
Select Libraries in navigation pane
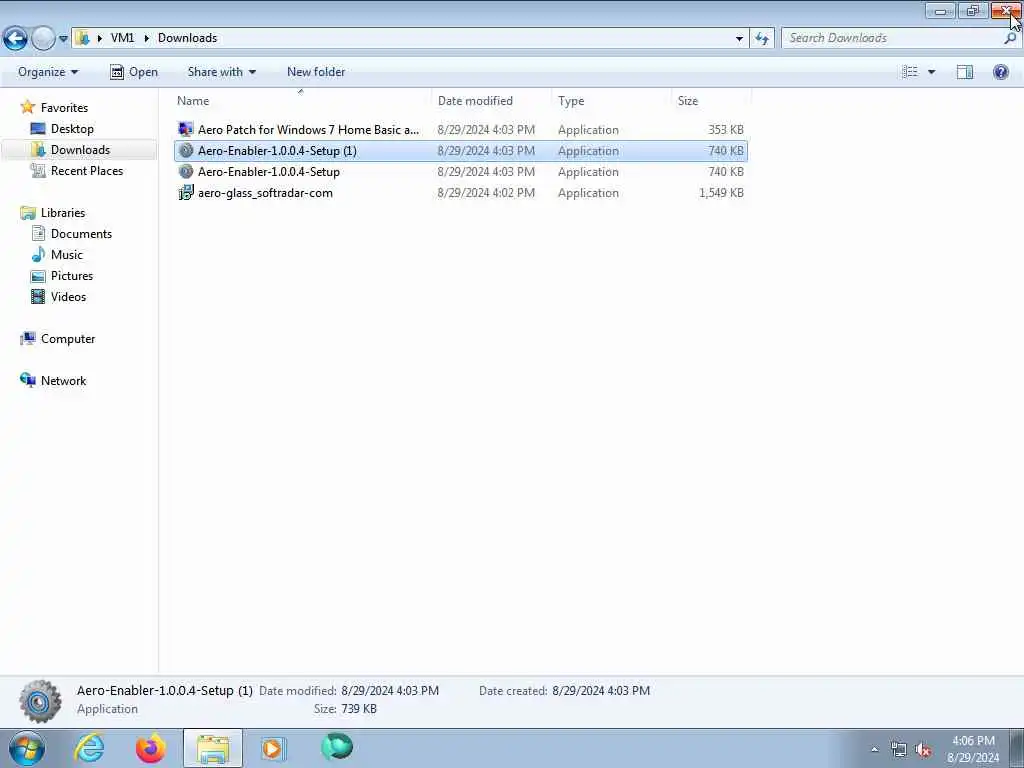pos(63,212)
